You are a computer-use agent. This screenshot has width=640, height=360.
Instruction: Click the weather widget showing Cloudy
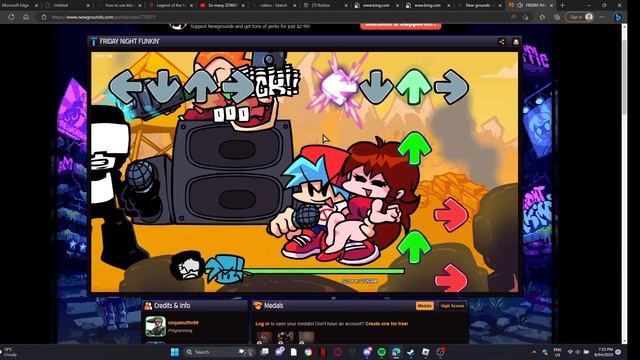click(9, 352)
